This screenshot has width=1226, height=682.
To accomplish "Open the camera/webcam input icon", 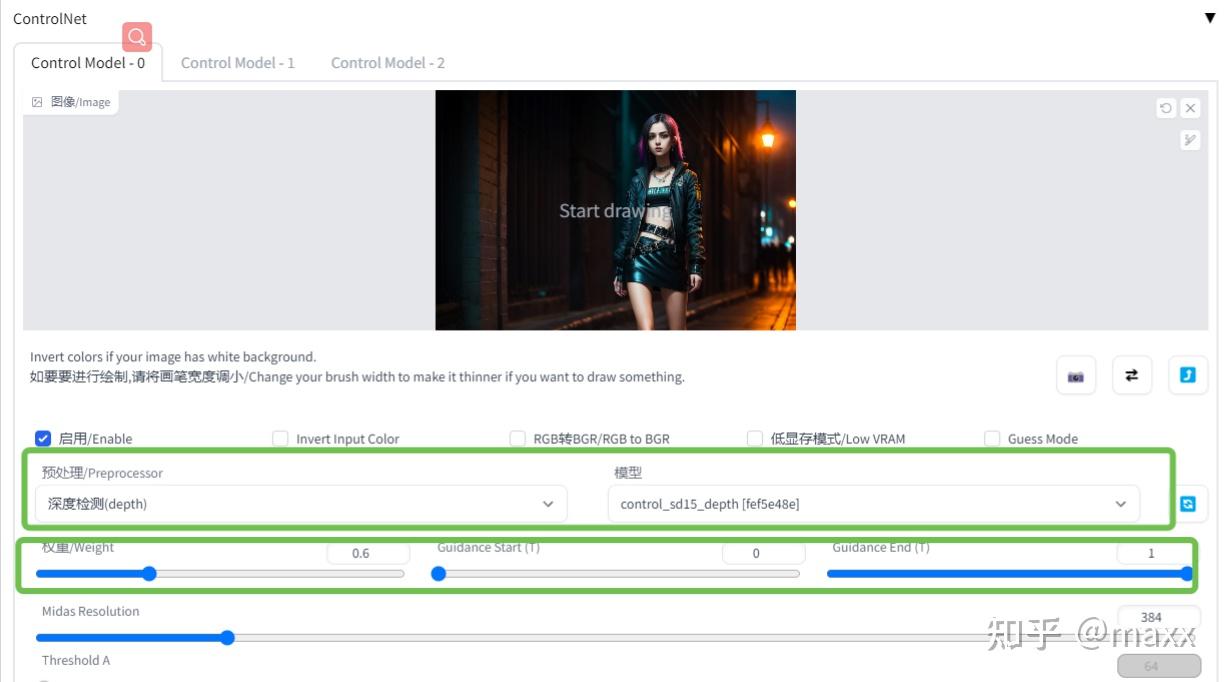I will (1075, 375).
